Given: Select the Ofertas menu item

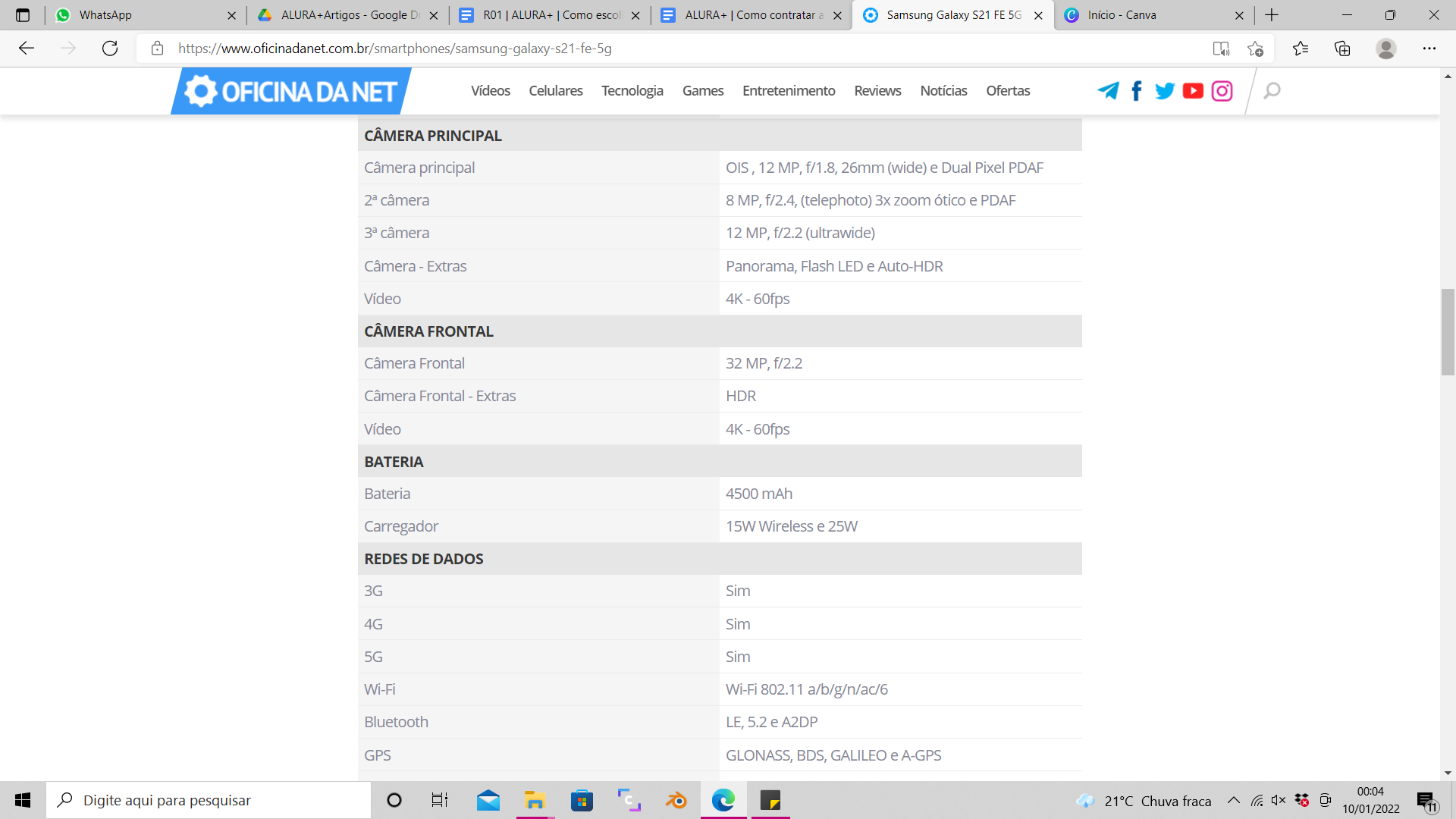Looking at the screenshot, I should pyautogui.click(x=1007, y=90).
